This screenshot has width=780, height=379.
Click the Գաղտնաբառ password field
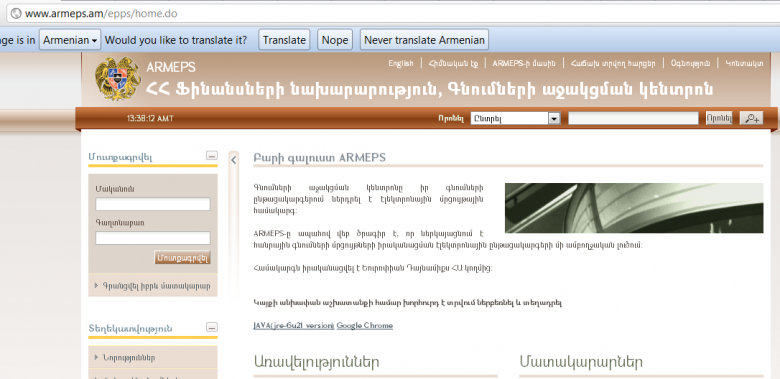(x=153, y=238)
